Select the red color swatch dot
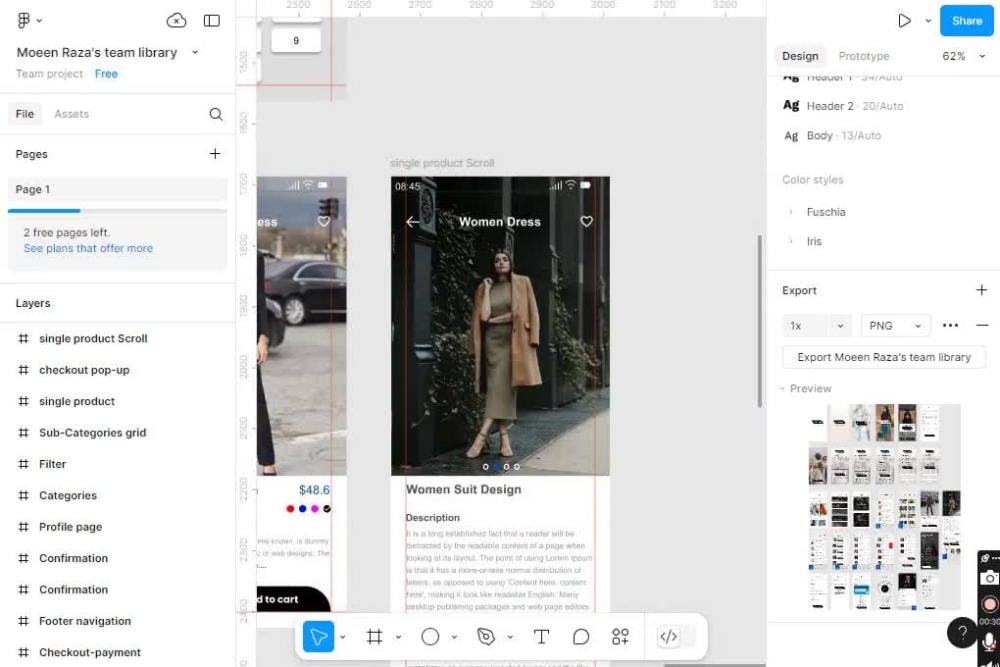 [290, 509]
